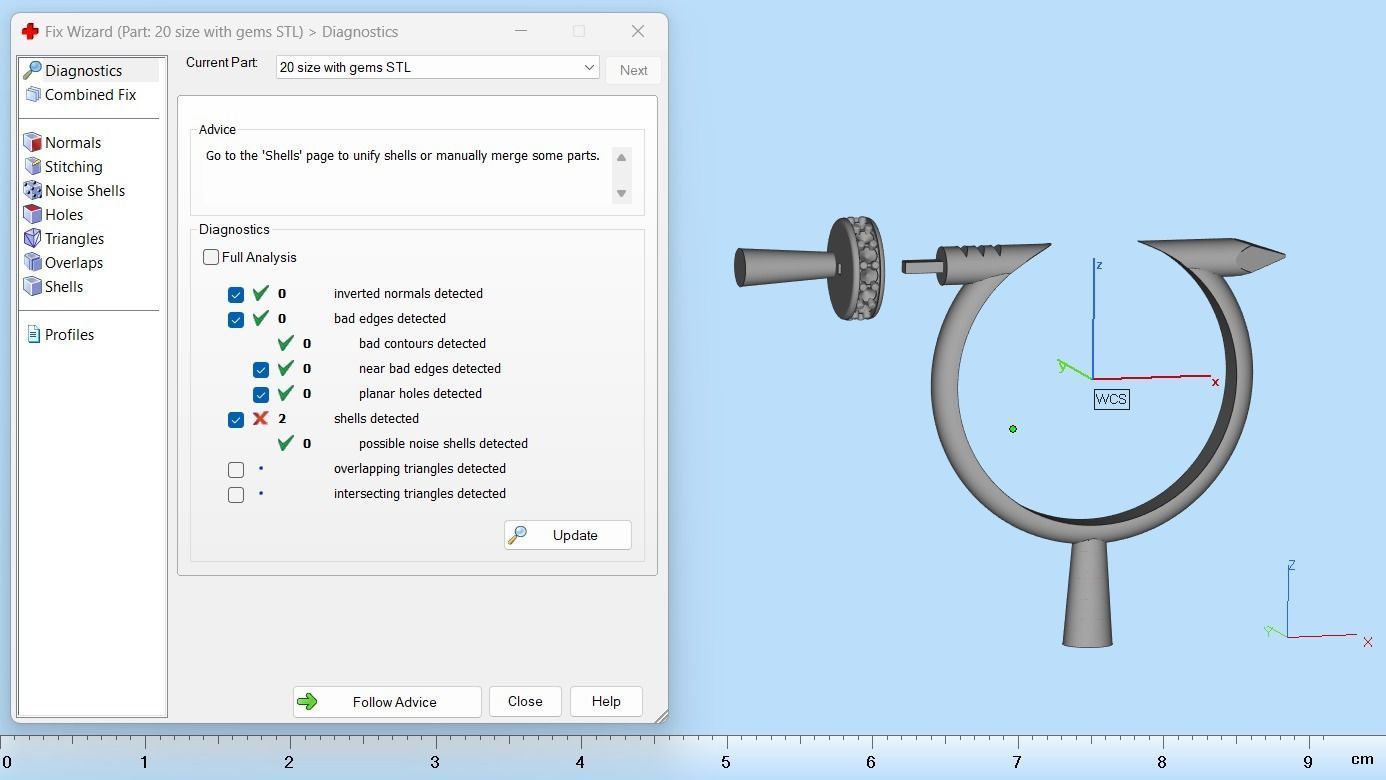The image size is (1386, 780).
Task: Click the Next button
Action: tap(633, 70)
